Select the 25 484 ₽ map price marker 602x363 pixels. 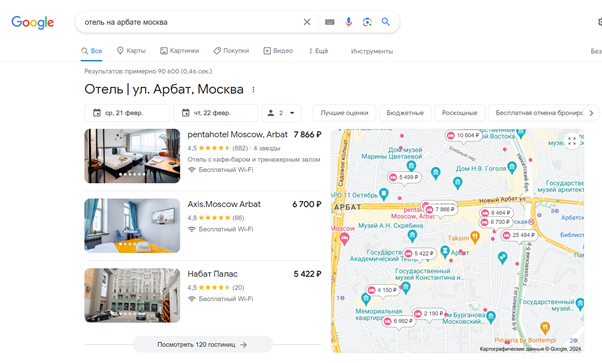[x=519, y=235]
